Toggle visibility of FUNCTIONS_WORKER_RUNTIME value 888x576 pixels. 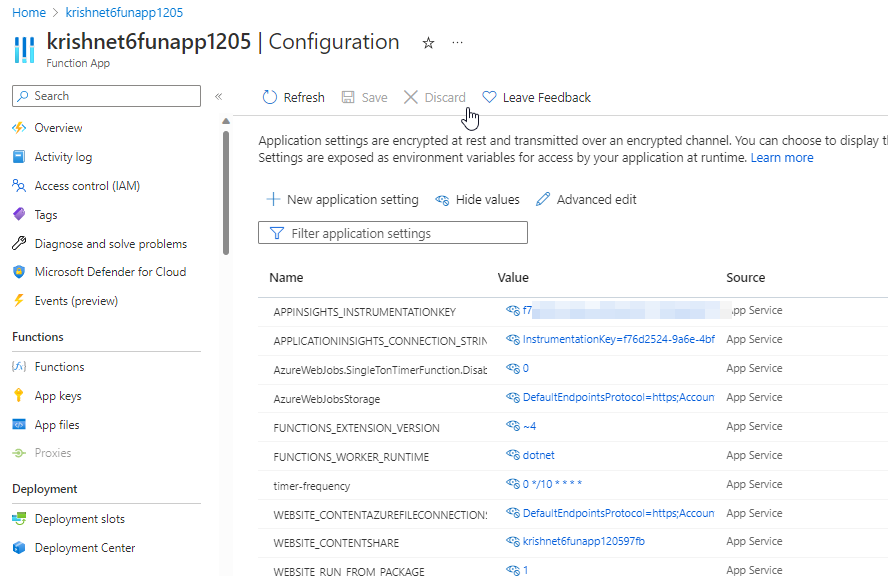(513, 455)
